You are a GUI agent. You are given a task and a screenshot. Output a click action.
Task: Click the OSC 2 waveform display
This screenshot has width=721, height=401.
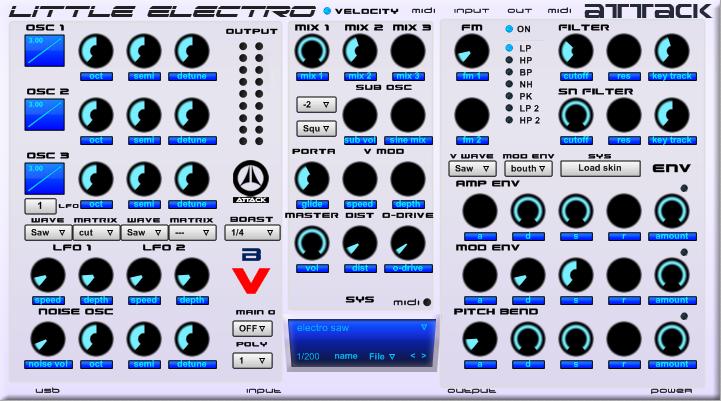[45, 116]
